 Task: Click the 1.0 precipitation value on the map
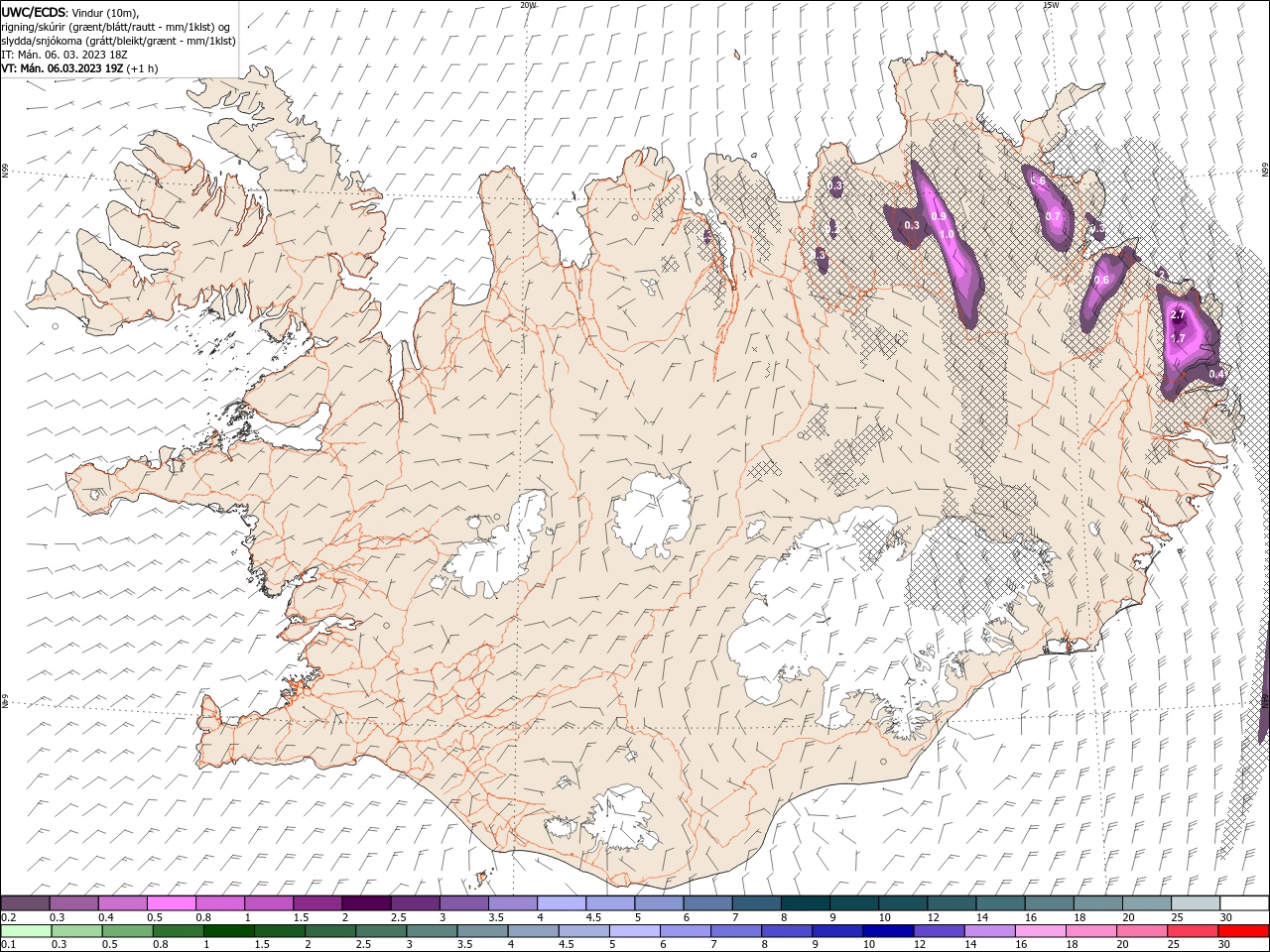[947, 235]
